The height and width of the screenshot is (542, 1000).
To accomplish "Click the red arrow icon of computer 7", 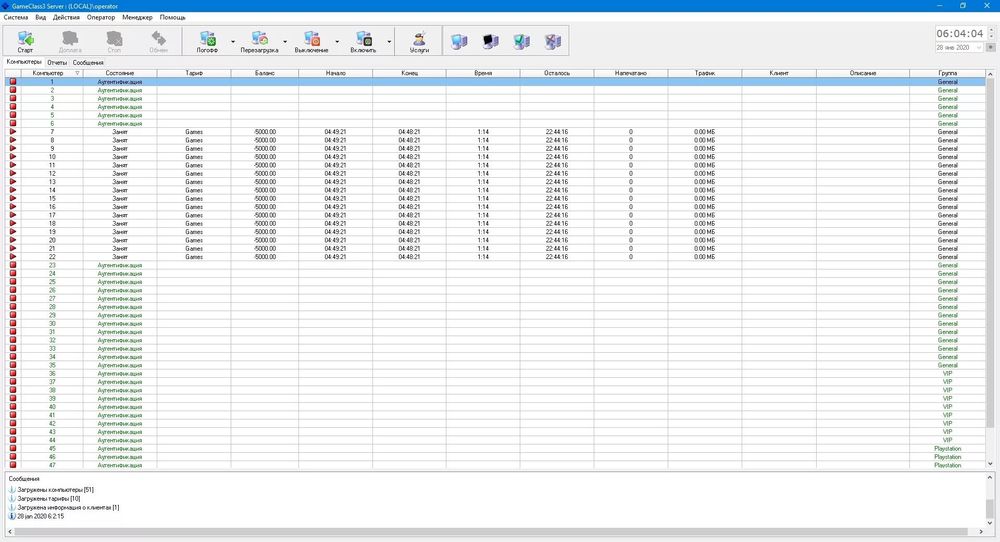I will (x=13, y=131).
